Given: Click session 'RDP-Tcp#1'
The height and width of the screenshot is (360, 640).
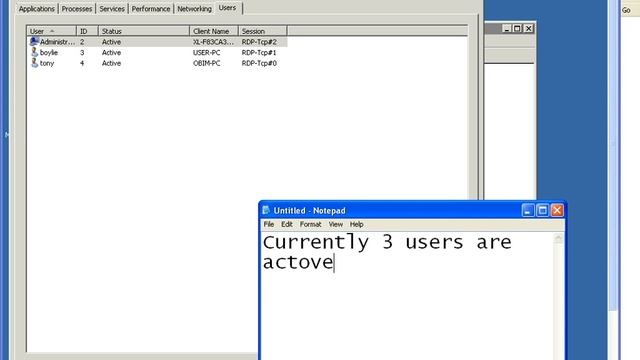Looking at the screenshot, I should tap(259, 53).
